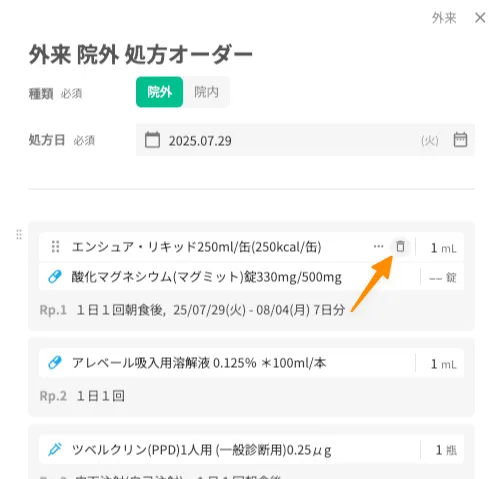Set the 錠 quantity for 酸化マグネシウム

[443, 277]
